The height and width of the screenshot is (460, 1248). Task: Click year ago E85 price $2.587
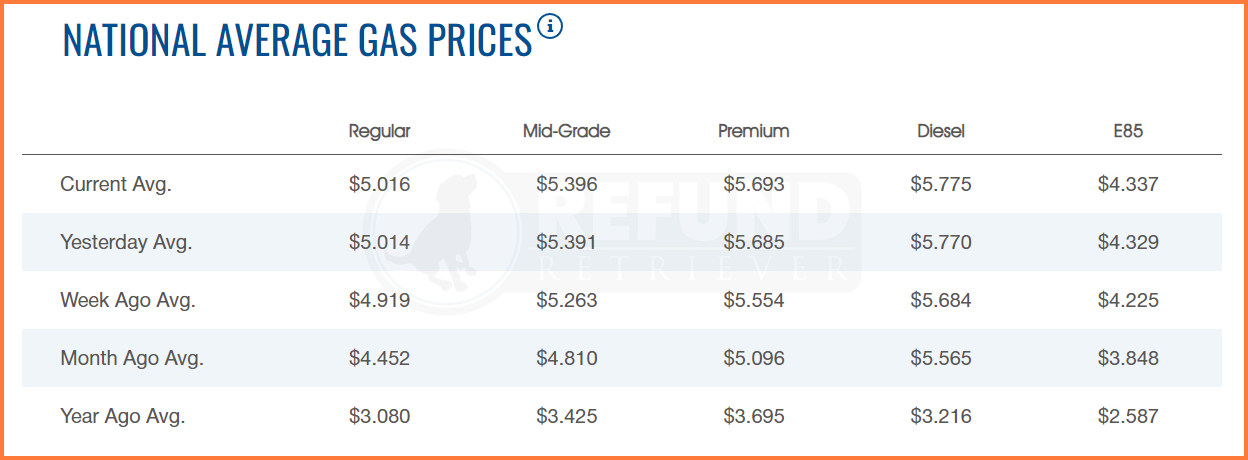(x=1128, y=416)
